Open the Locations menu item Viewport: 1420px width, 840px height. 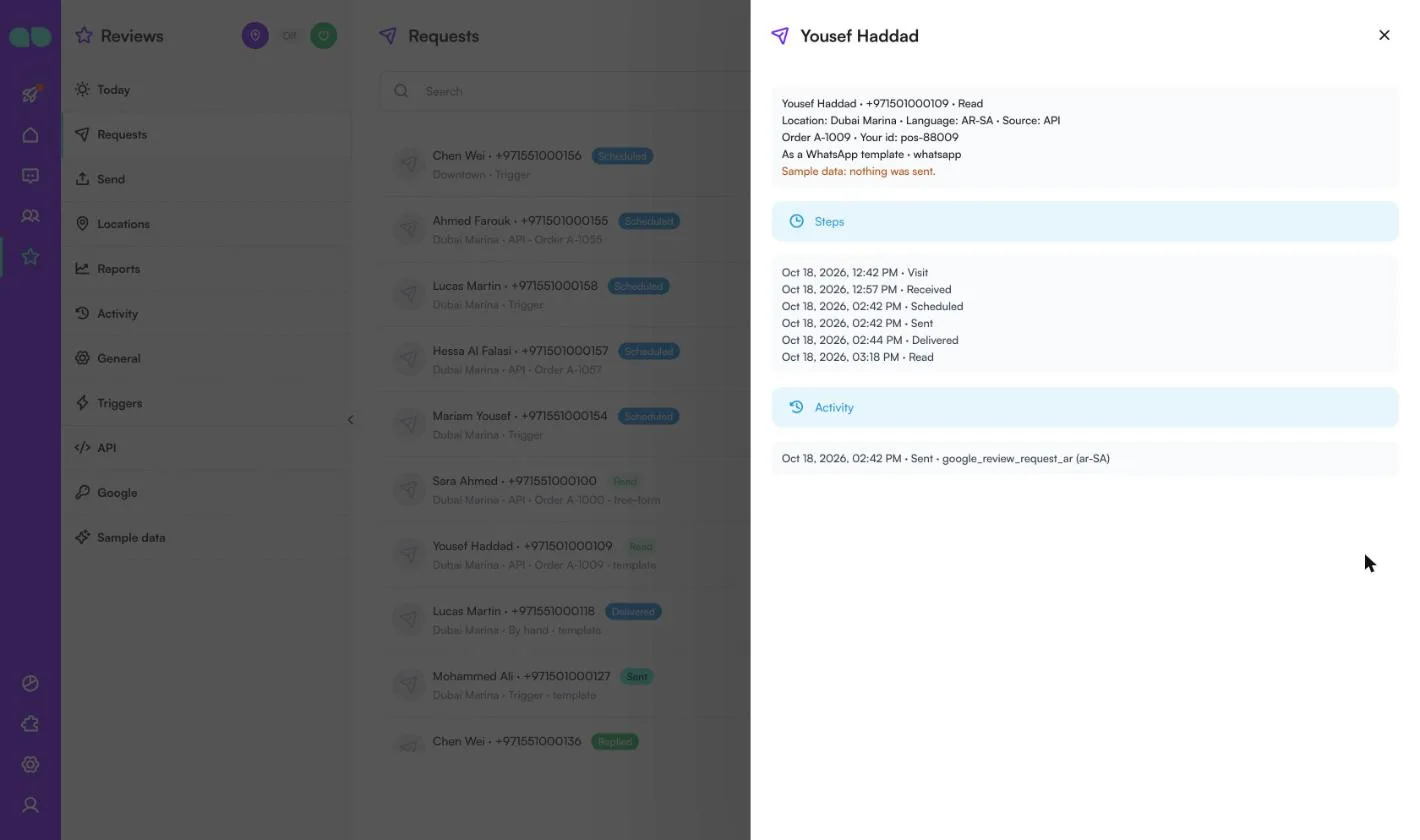click(206, 224)
